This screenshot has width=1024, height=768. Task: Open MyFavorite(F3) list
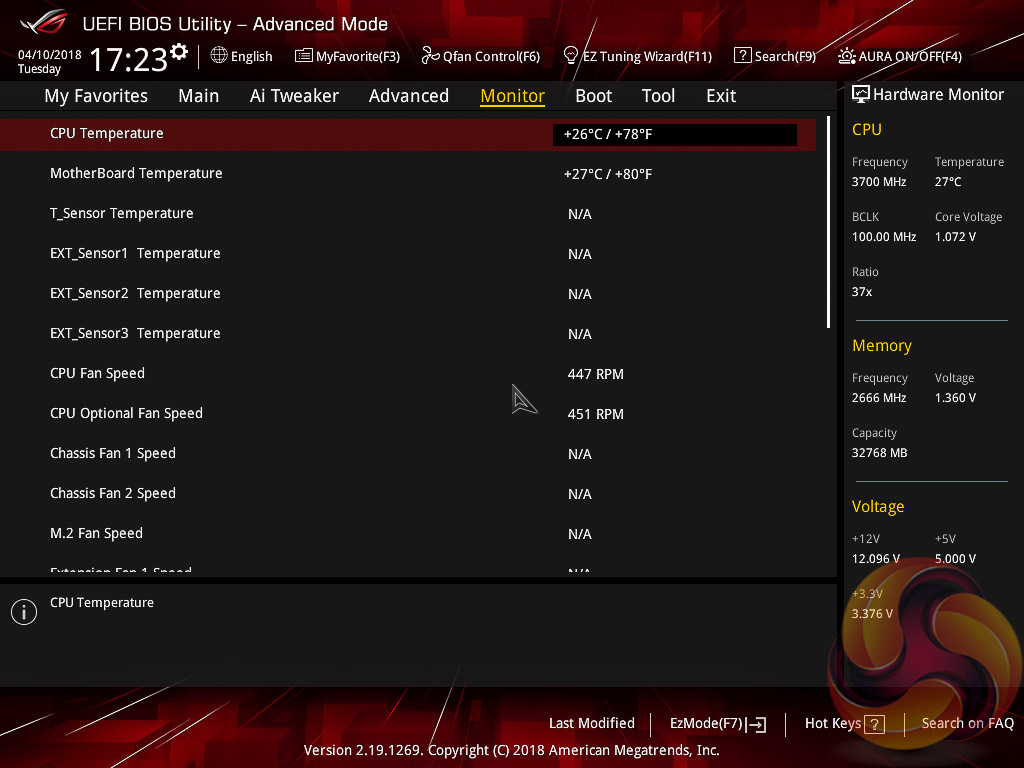pyautogui.click(x=347, y=56)
